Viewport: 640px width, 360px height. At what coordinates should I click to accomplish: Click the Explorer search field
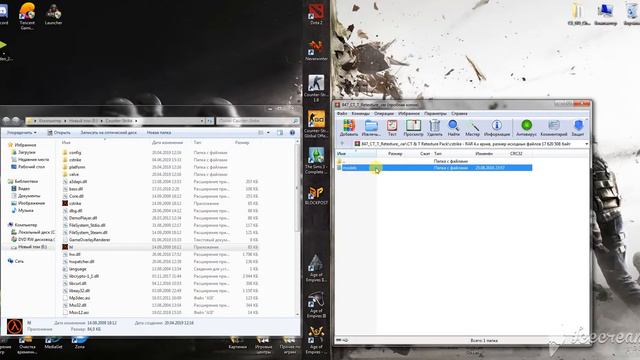click(258, 121)
